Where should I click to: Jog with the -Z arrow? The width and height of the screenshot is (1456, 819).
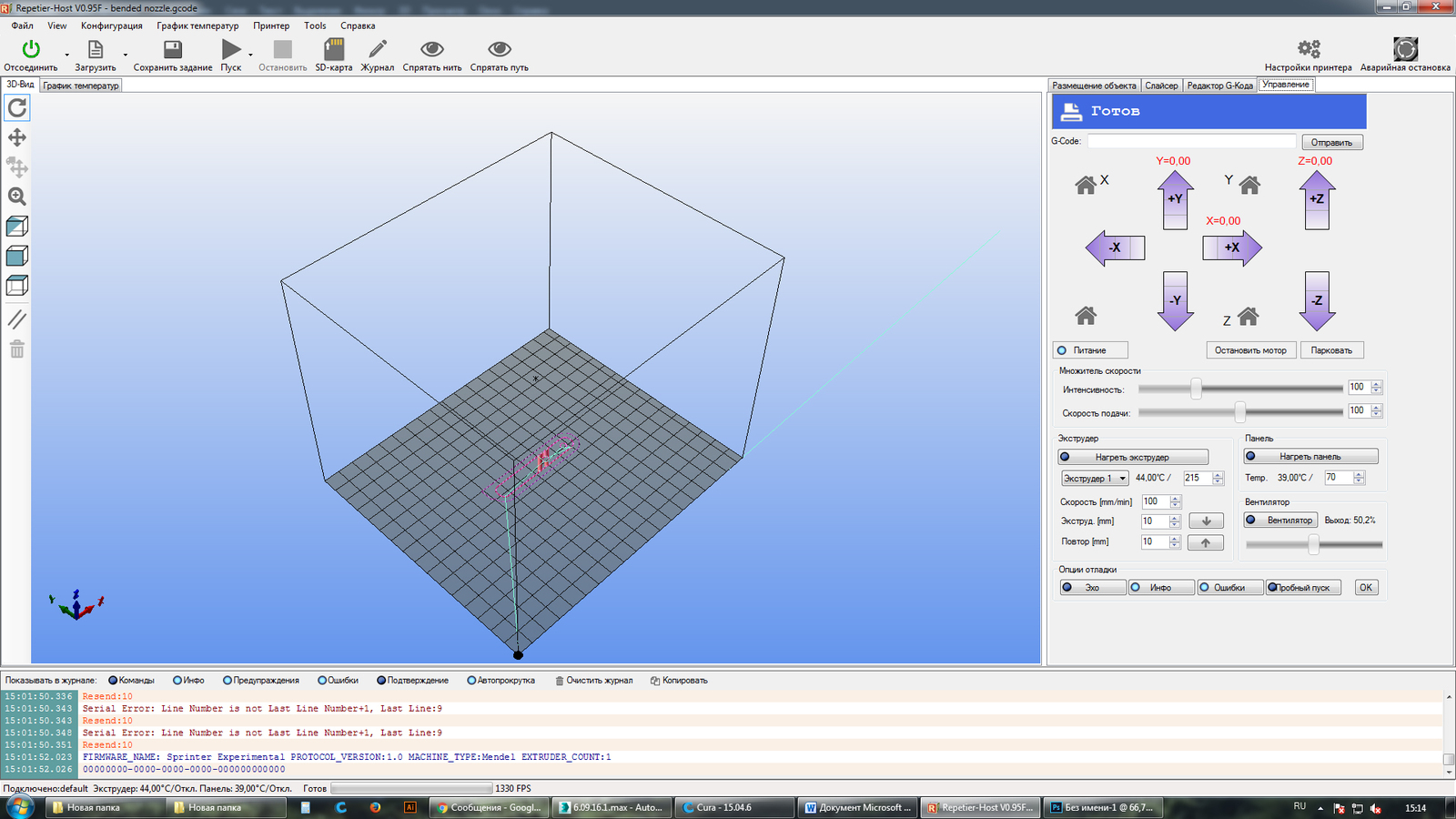1317,301
